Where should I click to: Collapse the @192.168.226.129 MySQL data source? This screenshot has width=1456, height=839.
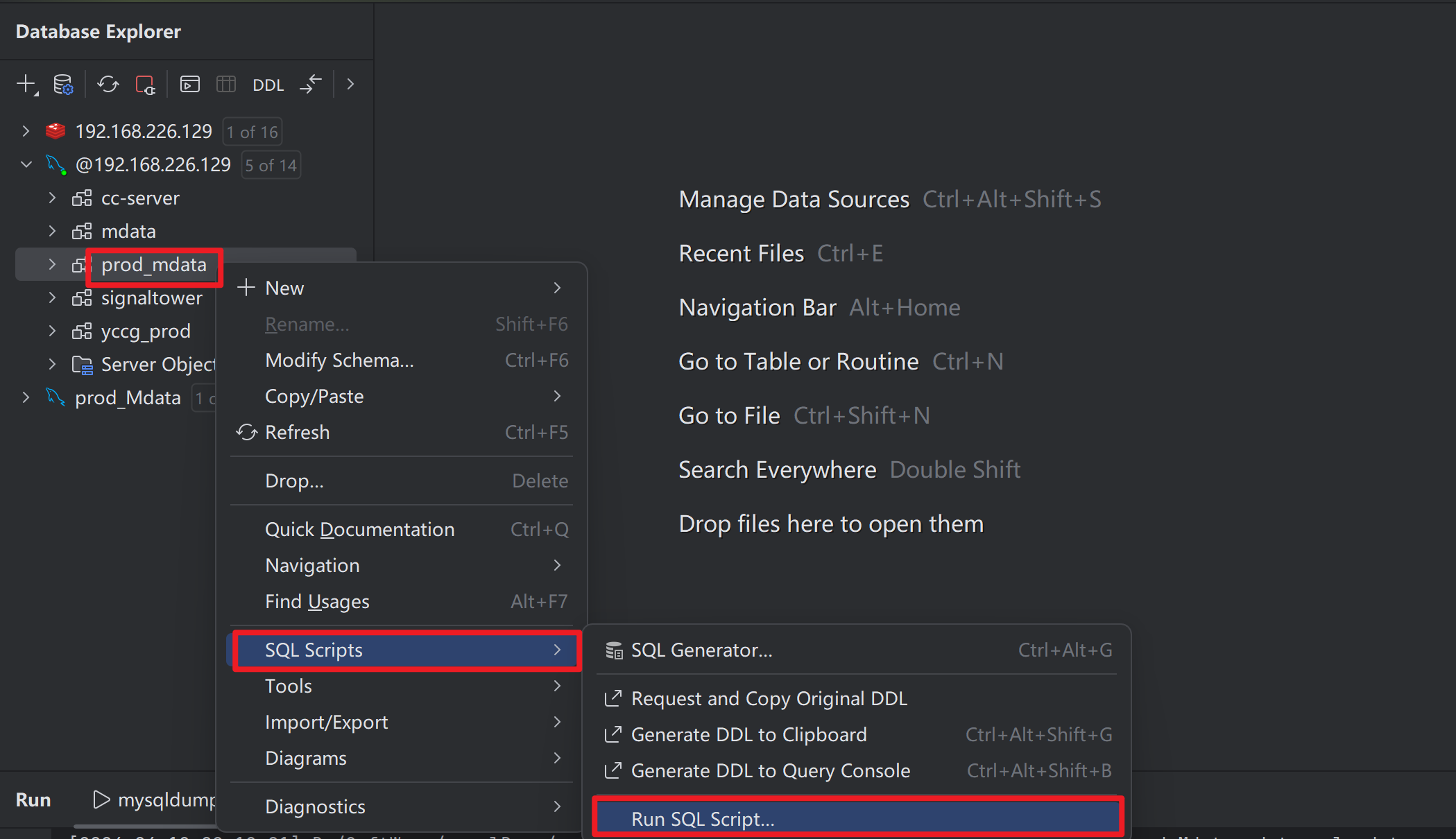(26, 164)
